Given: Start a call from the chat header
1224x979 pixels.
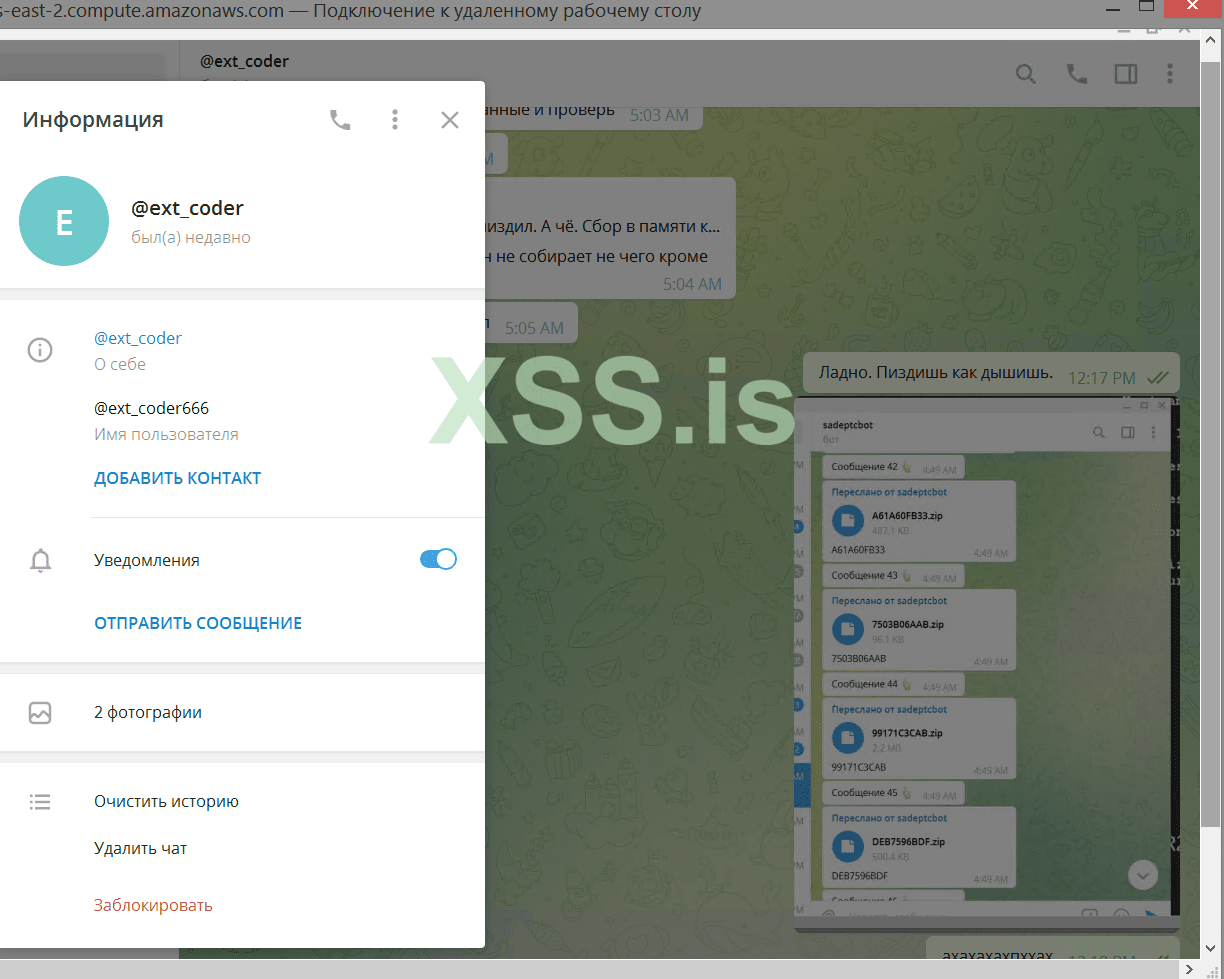Looking at the screenshot, I should pyautogui.click(x=1076, y=74).
